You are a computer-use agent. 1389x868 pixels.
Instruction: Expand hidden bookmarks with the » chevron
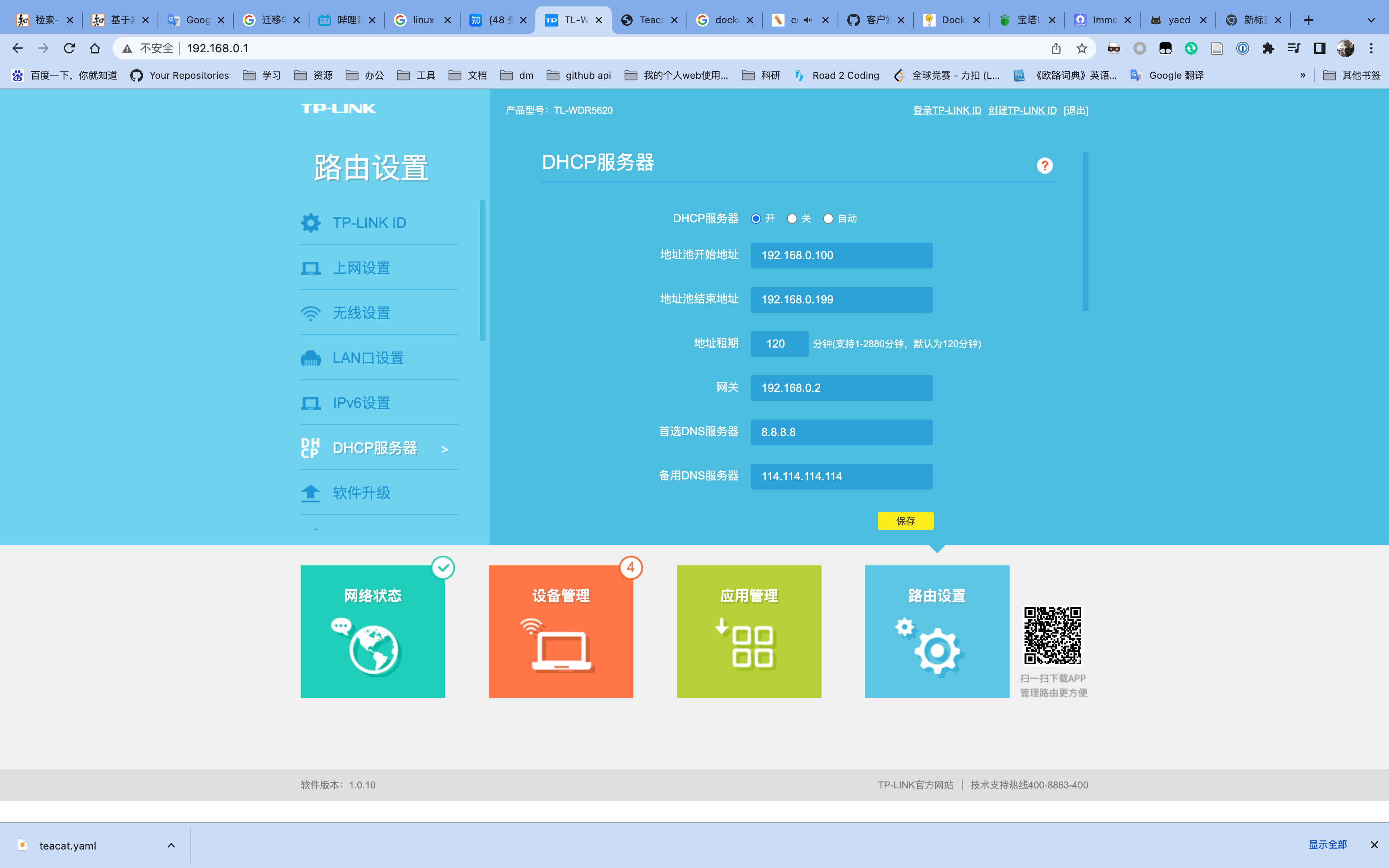[x=1303, y=75]
